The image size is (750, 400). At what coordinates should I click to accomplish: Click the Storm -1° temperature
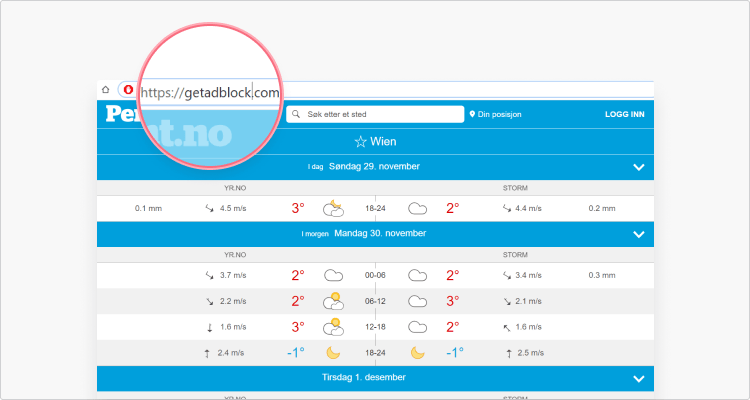point(455,353)
